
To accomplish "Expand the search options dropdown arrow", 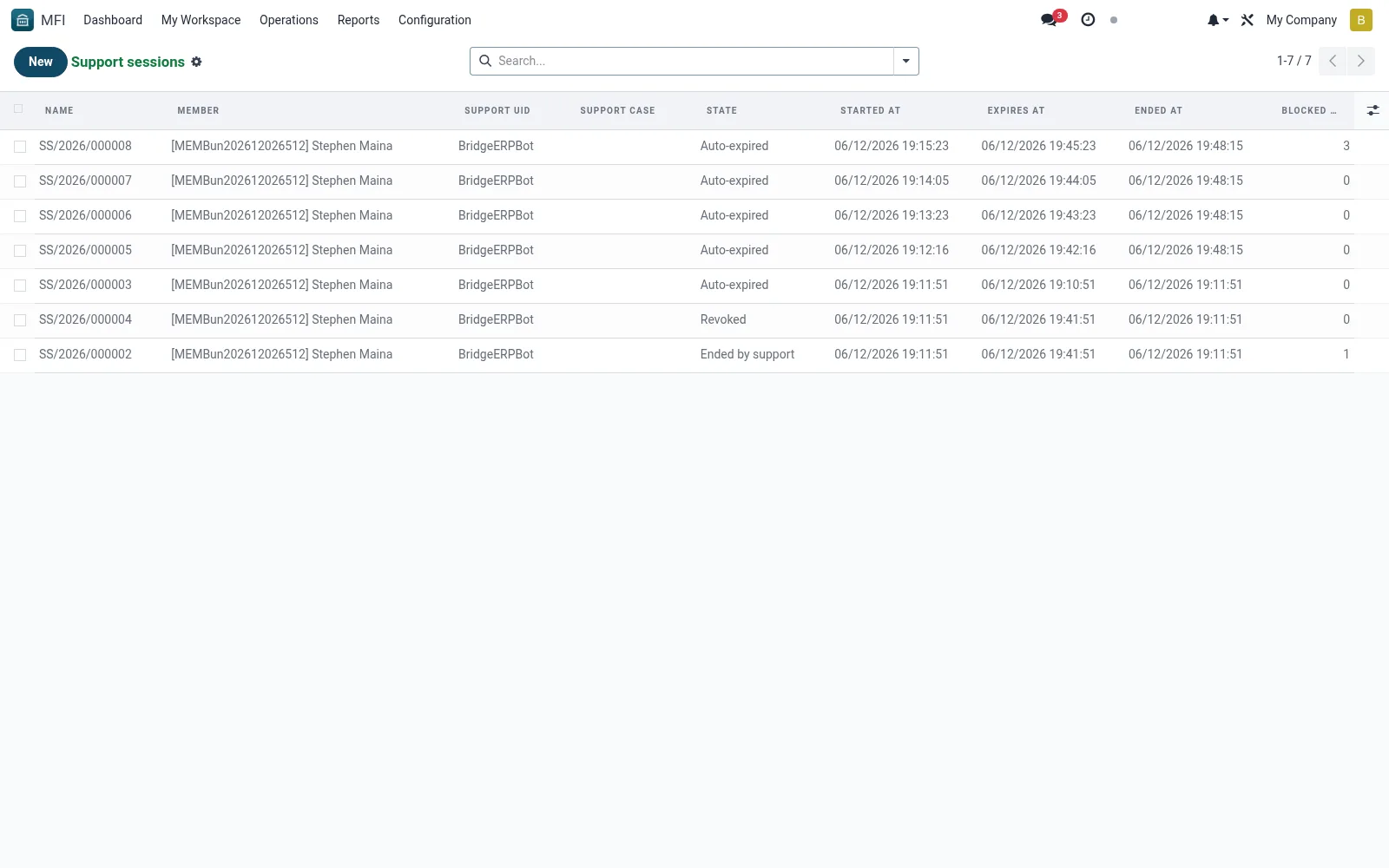I will [905, 61].
